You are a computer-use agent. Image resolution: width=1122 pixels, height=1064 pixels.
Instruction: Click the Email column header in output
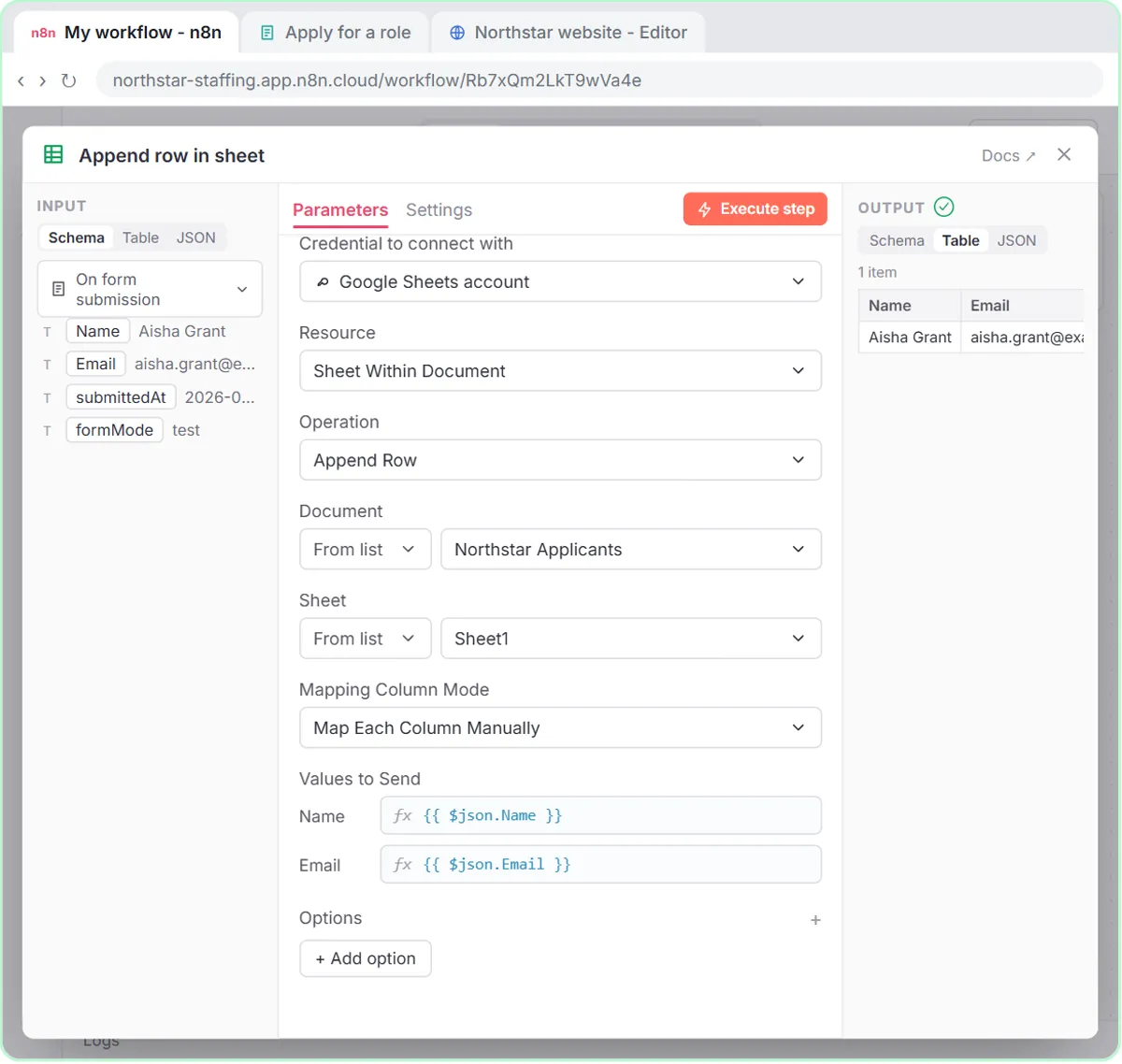point(1023,306)
